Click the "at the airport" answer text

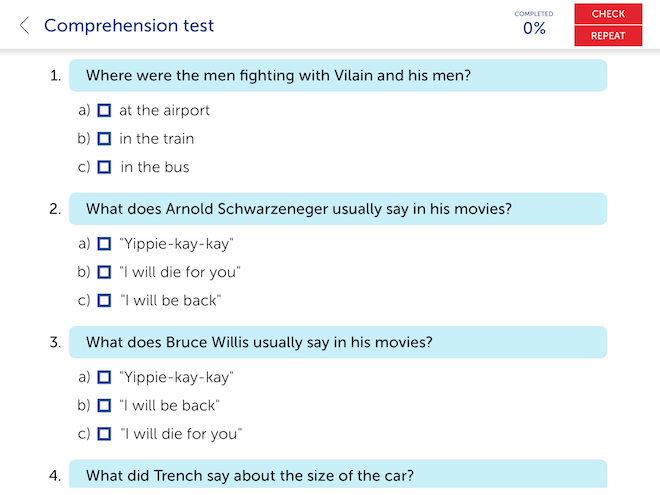click(164, 111)
